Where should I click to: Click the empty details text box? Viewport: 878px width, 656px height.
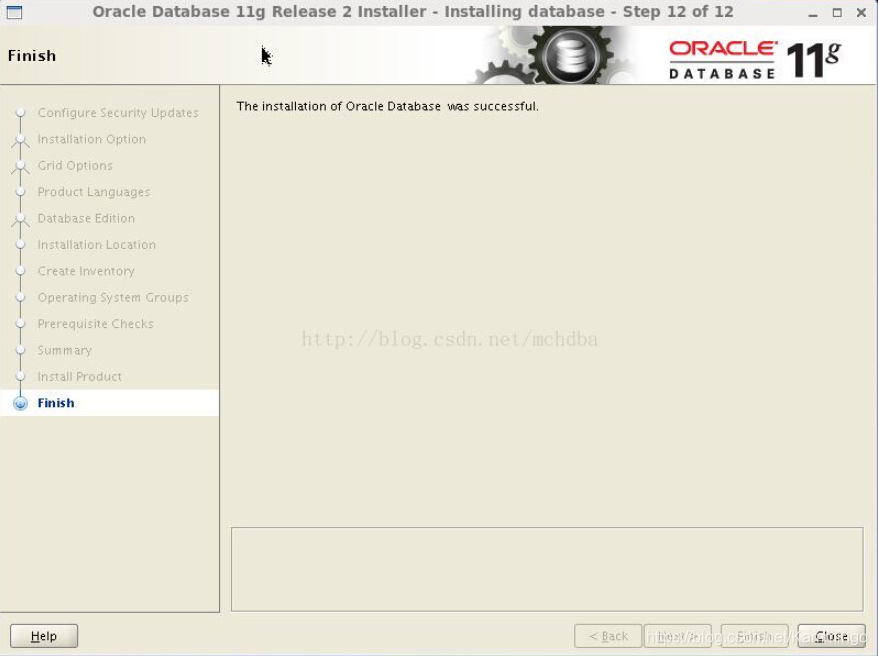tap(547, 569)
